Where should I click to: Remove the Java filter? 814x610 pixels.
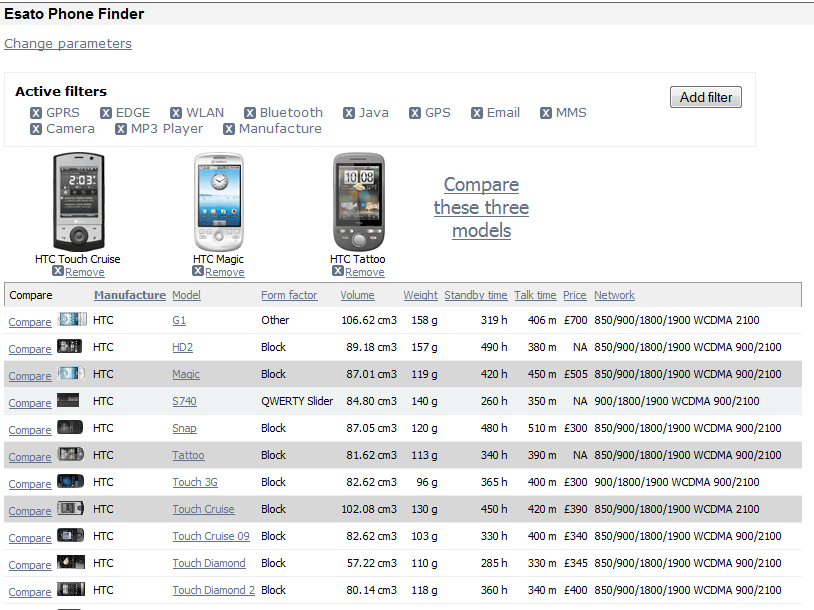coord(349,113)
